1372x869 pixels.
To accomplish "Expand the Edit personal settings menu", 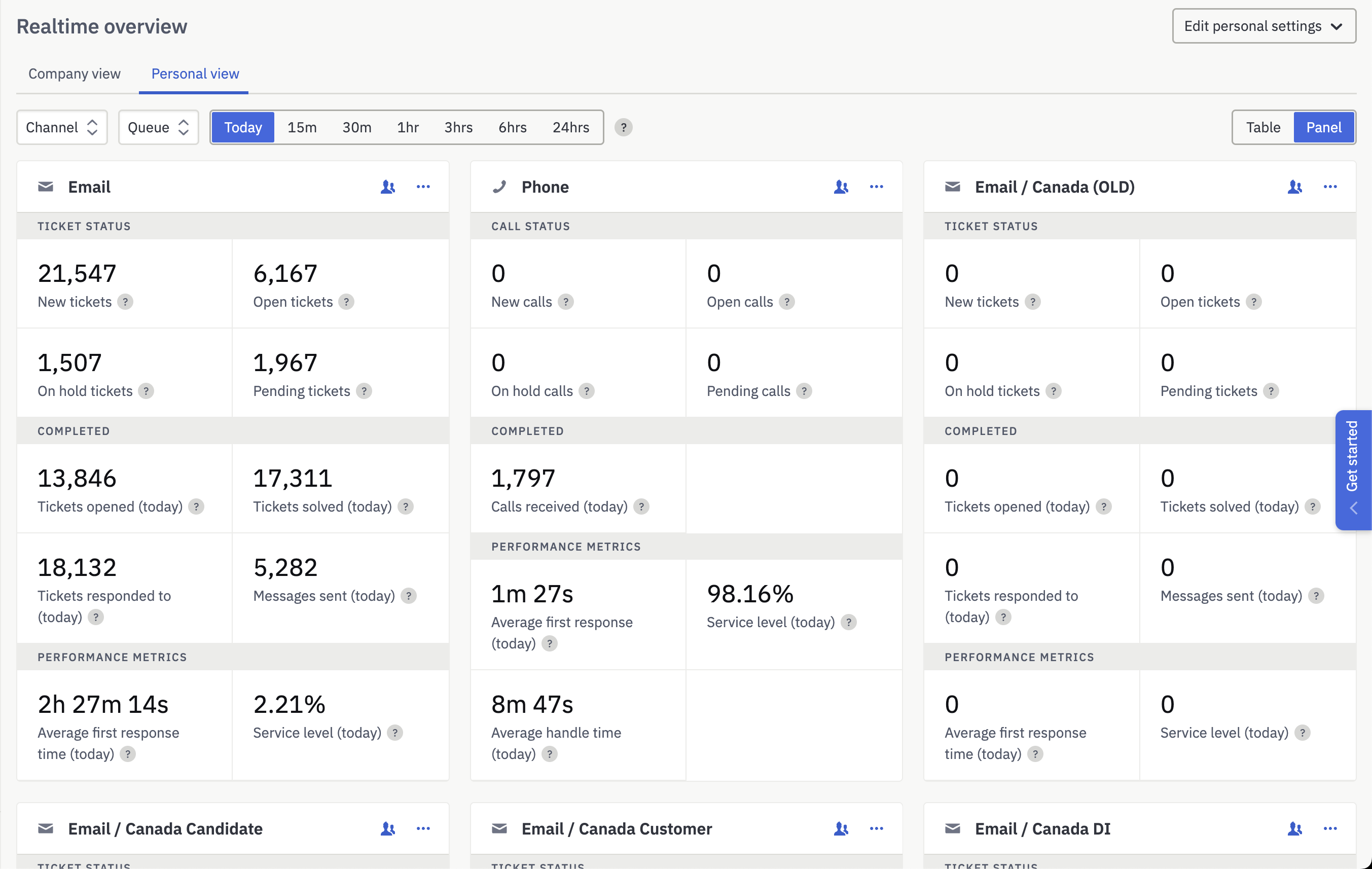I will tap(1263, 26).
